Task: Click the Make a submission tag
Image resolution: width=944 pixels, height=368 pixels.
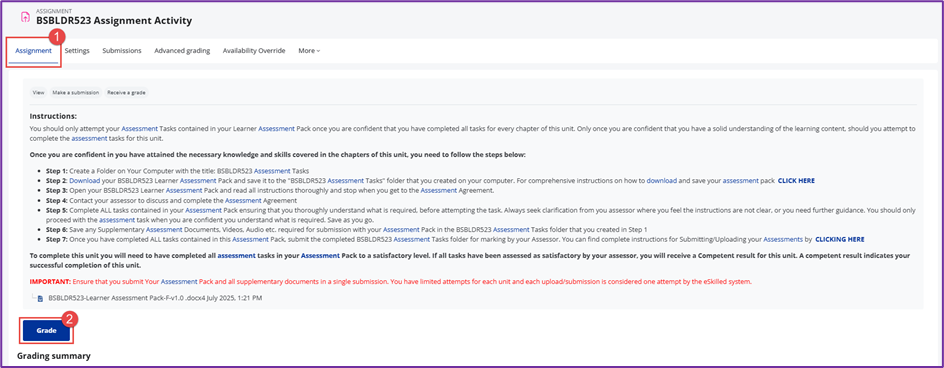Action: pos(75,93)
